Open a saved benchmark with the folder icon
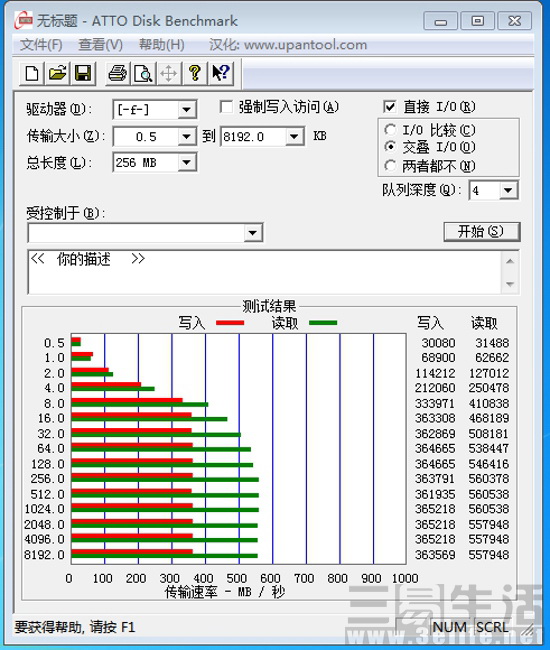This screenshot has width=550, height=650. [58, 74]
